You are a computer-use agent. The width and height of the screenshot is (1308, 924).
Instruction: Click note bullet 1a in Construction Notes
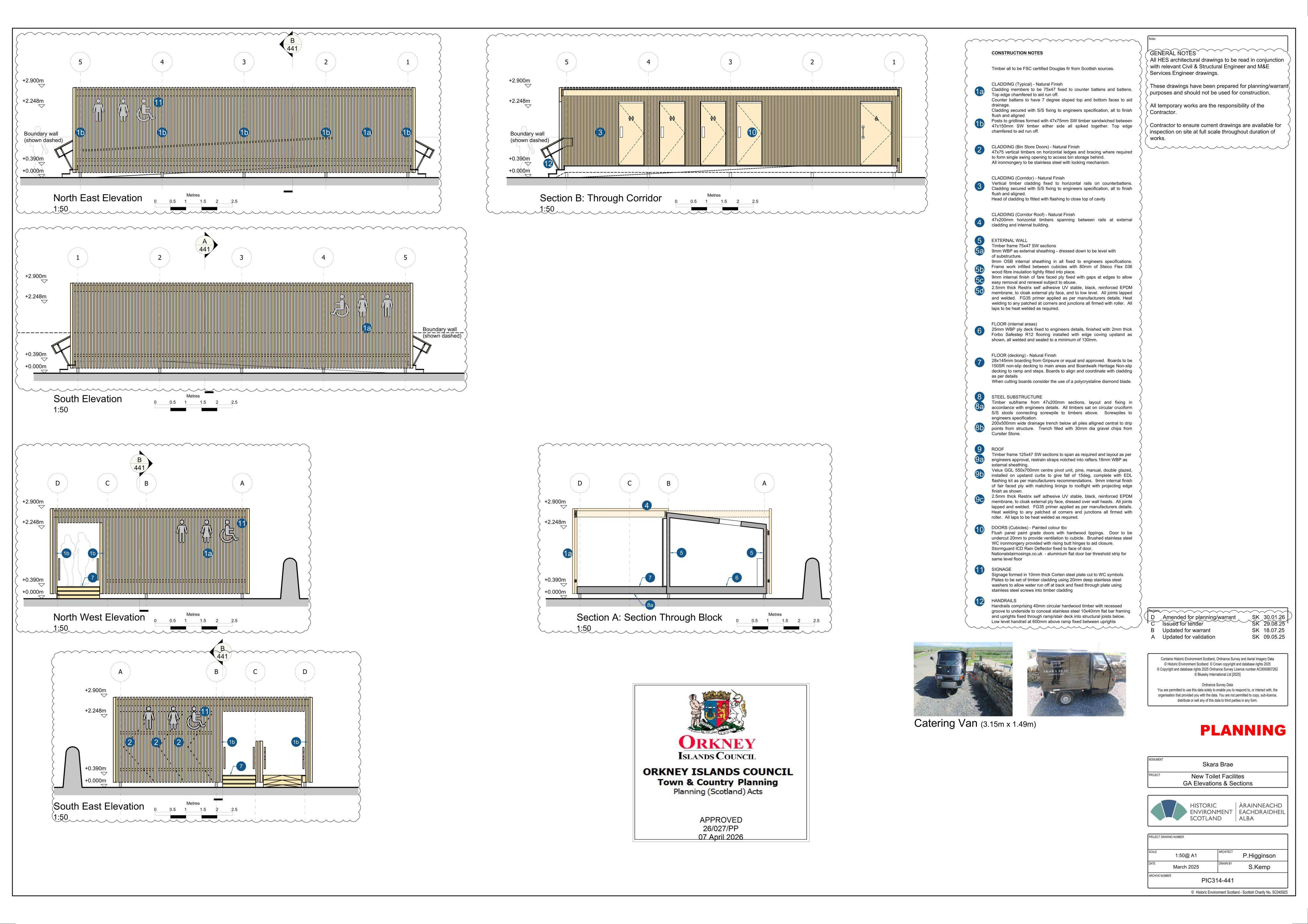click(979, 91)
